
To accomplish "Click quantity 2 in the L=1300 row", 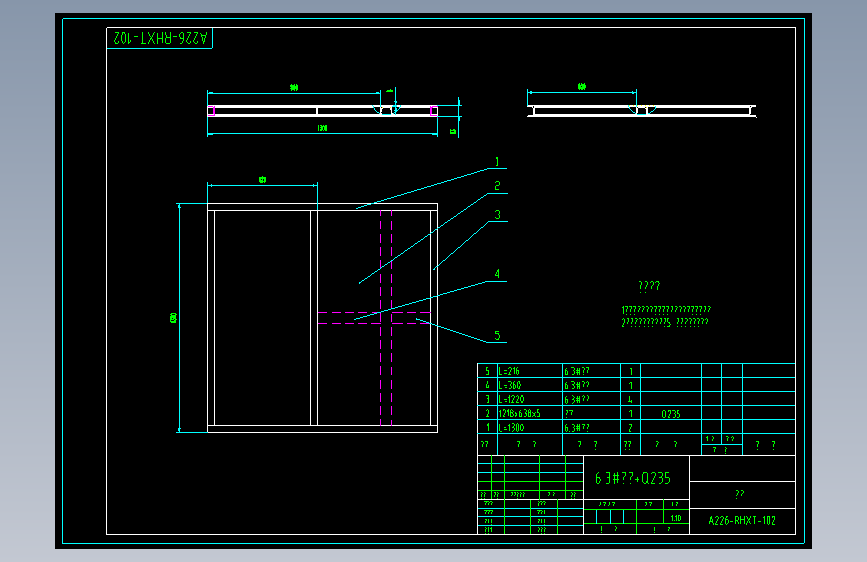I will [630, 428].
